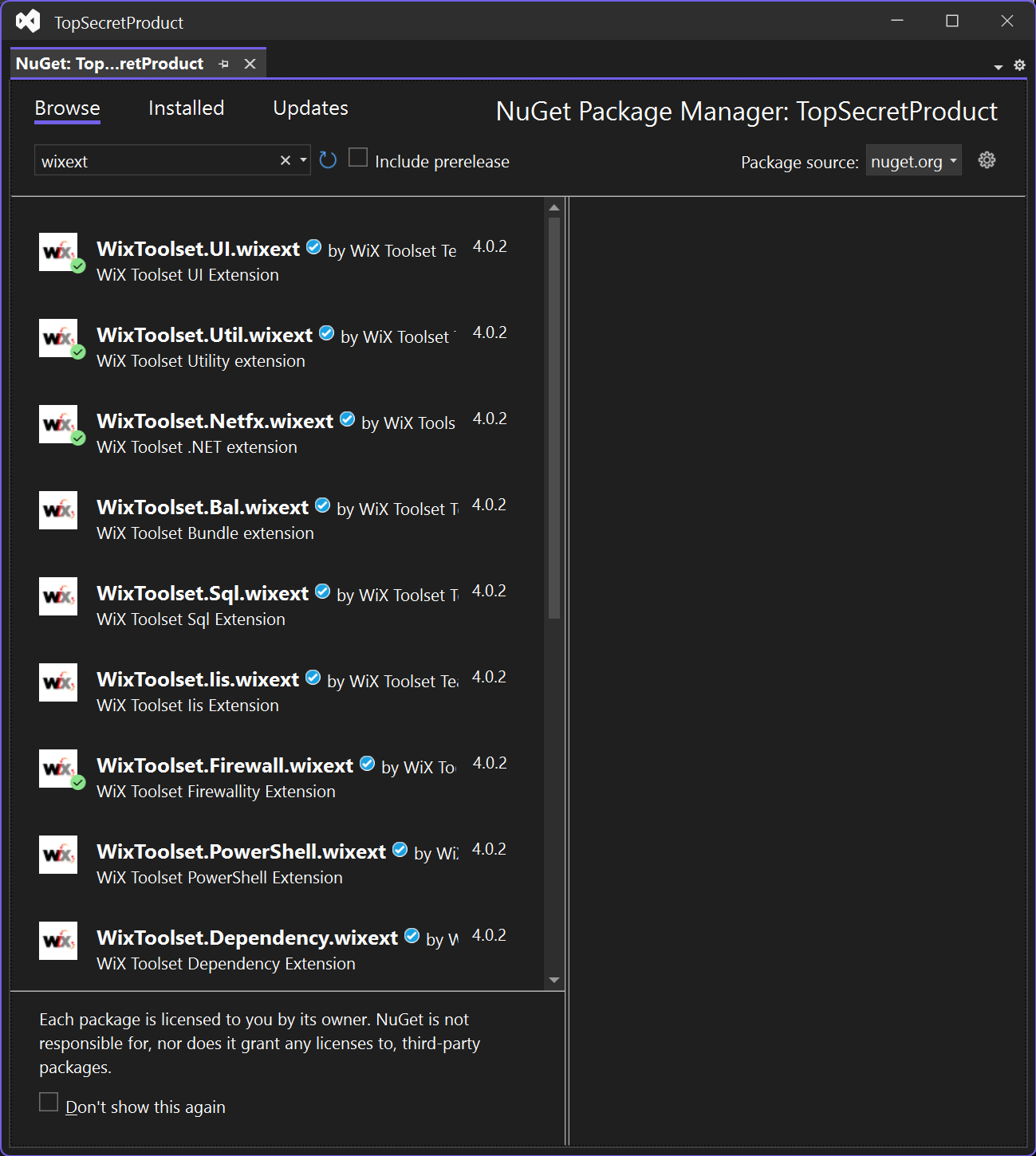Viewport: 1036px width, 1156px height.
Task: Switch to the Updates tab
Action: tap(310, 108)
